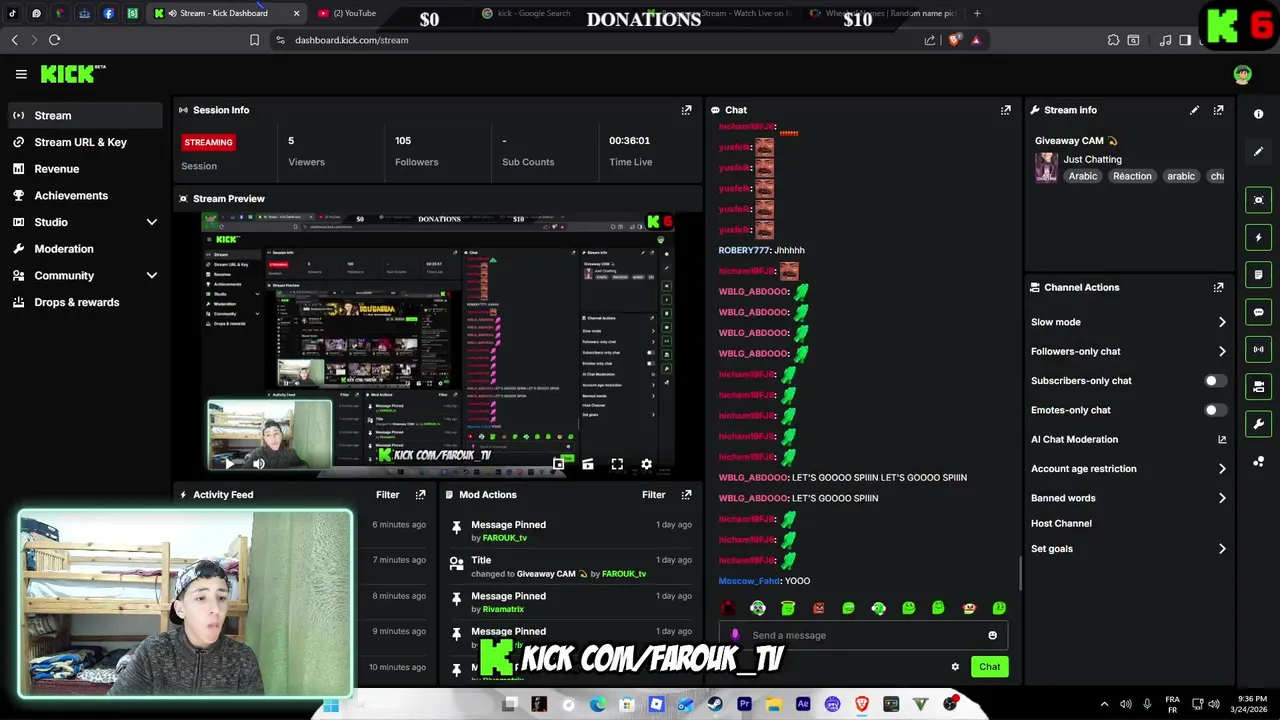Mute the stream preview volume
The image size is (1280, 720).
point(258,463)
